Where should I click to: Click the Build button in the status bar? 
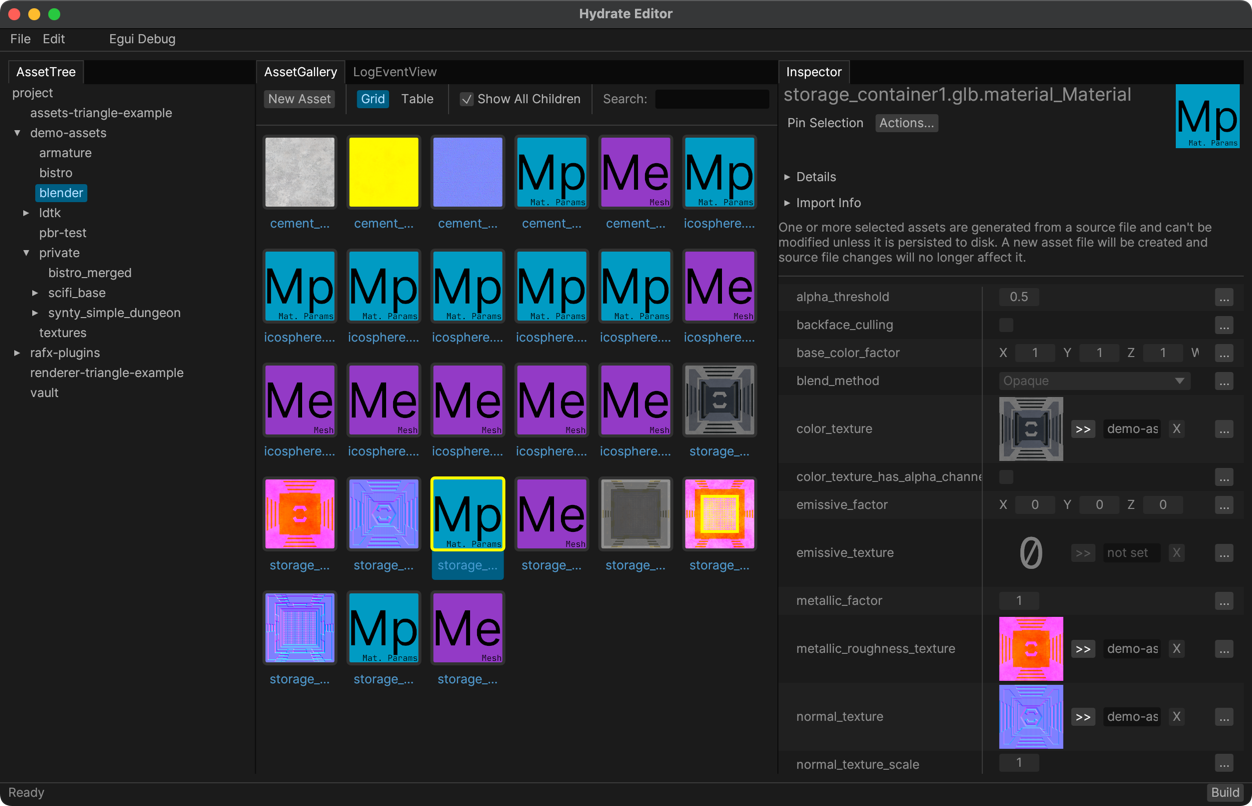pyautogui.click(x=1225, y=792)
